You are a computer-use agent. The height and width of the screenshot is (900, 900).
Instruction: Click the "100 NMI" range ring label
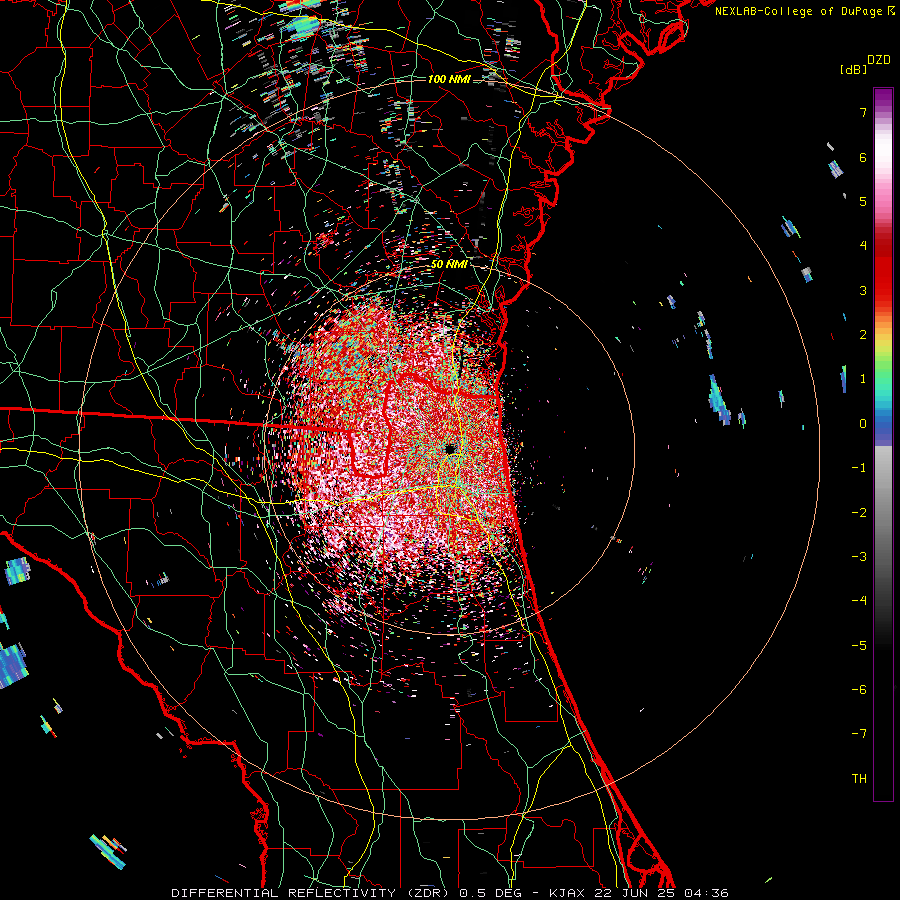pyautogui.click(x=449, y=79)
